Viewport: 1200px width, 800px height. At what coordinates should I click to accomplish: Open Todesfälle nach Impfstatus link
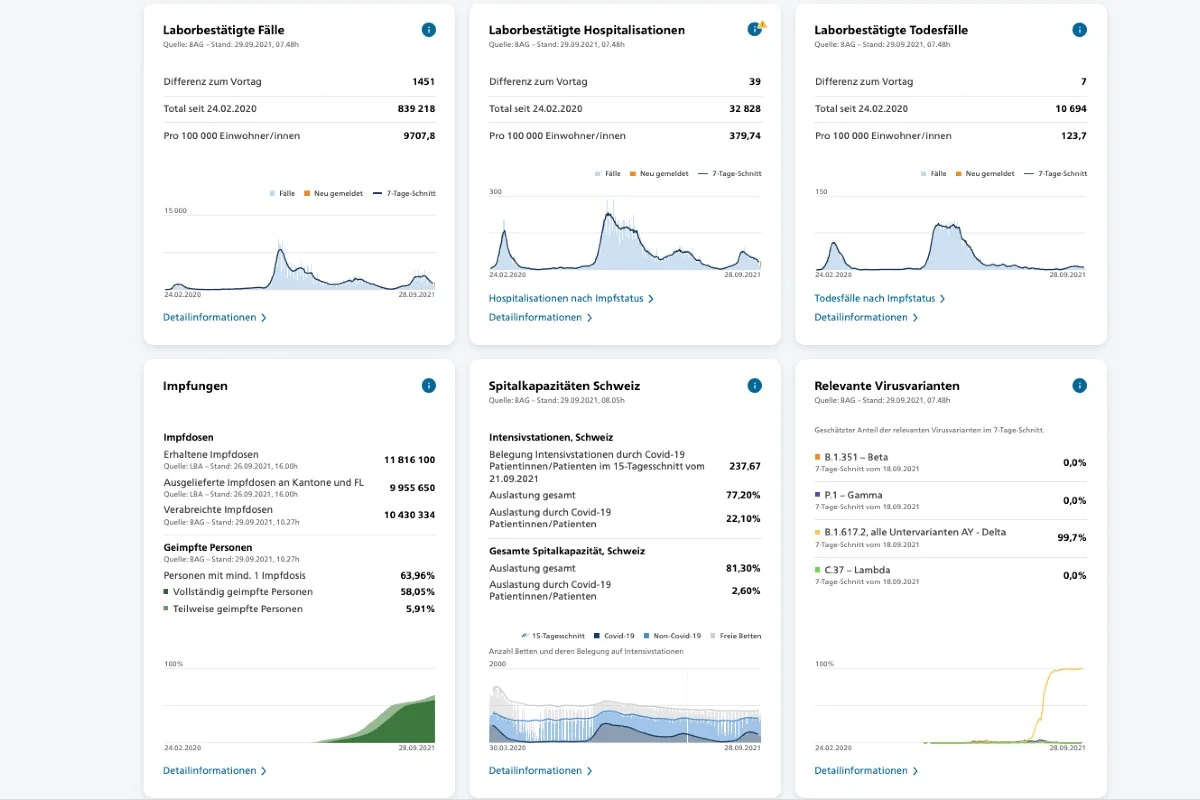point(880,299)
